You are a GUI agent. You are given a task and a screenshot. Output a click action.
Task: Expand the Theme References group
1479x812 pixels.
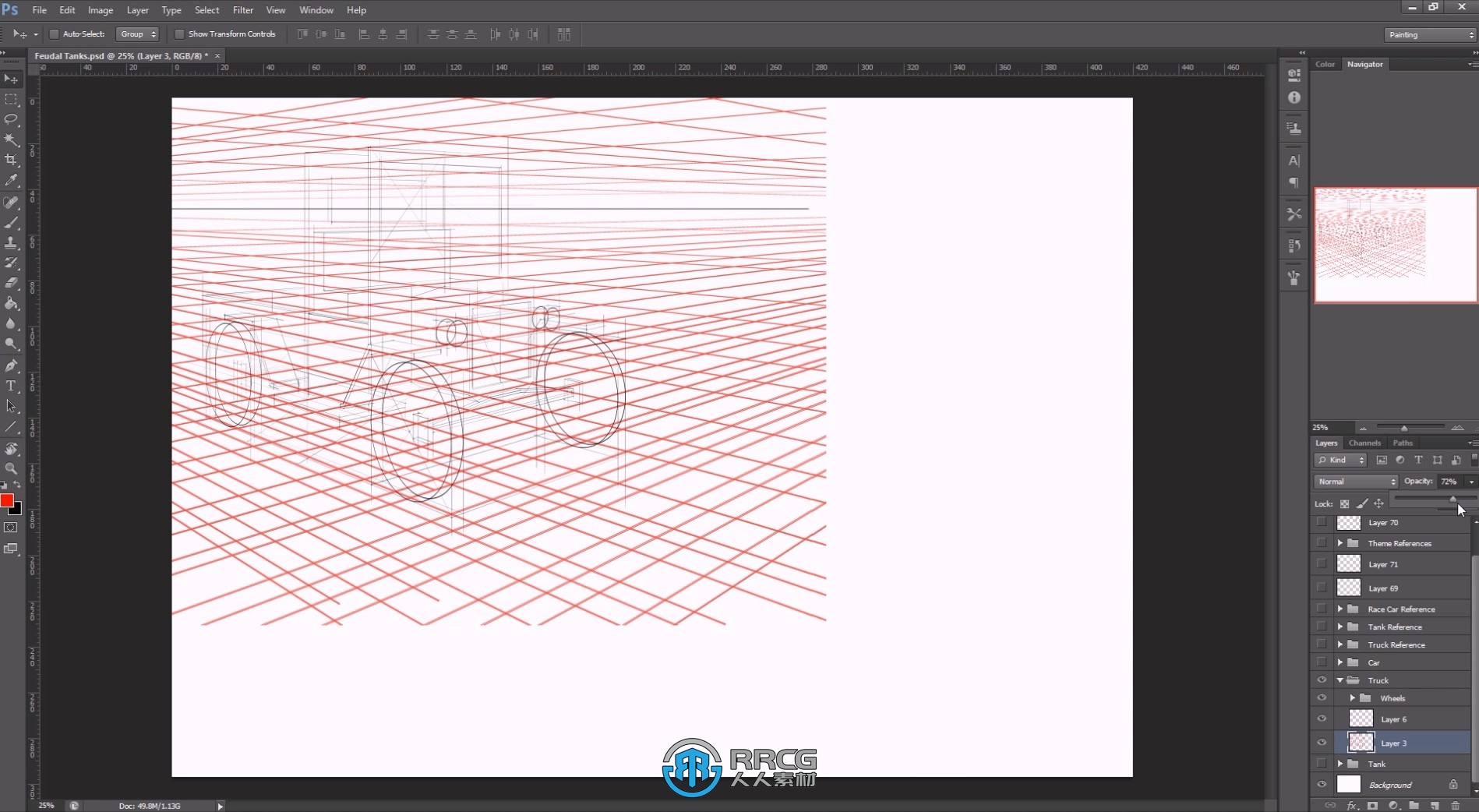1340,543
